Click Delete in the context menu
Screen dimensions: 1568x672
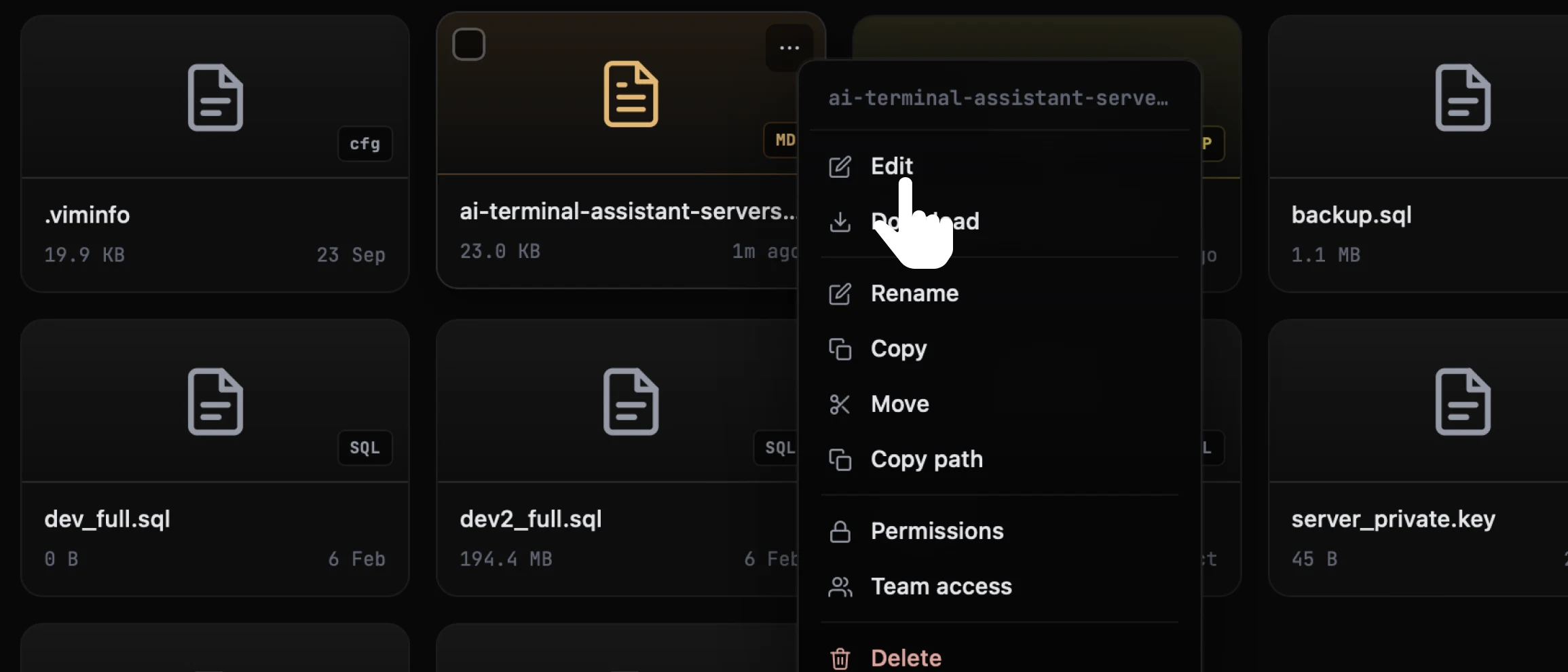tap(999, 658)
